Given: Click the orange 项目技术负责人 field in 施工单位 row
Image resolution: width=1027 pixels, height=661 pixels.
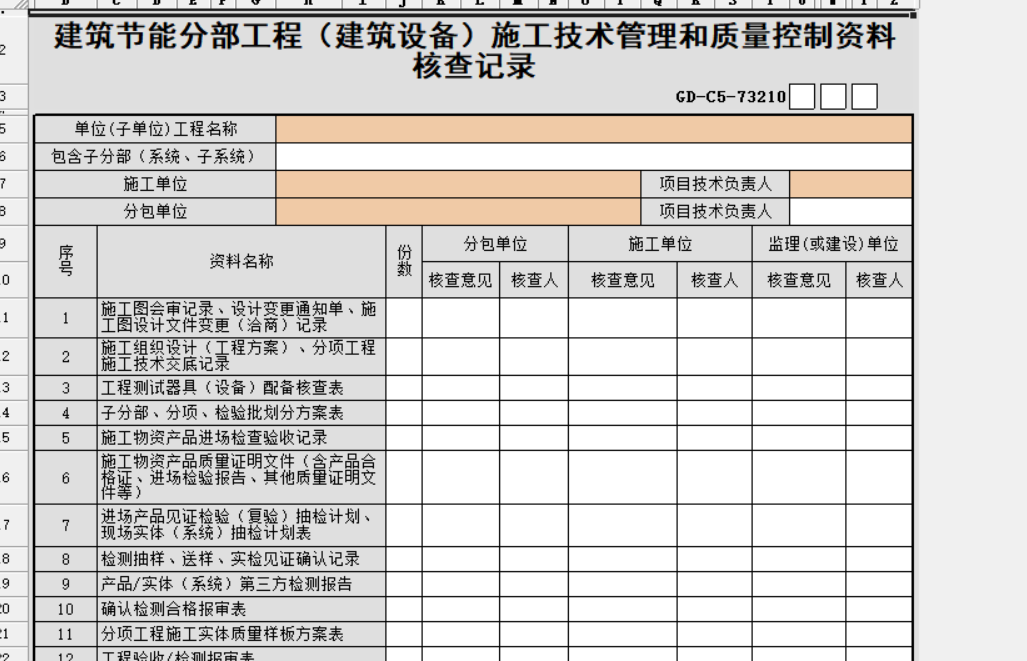Looking at the screenshot, I should [851, 184].
